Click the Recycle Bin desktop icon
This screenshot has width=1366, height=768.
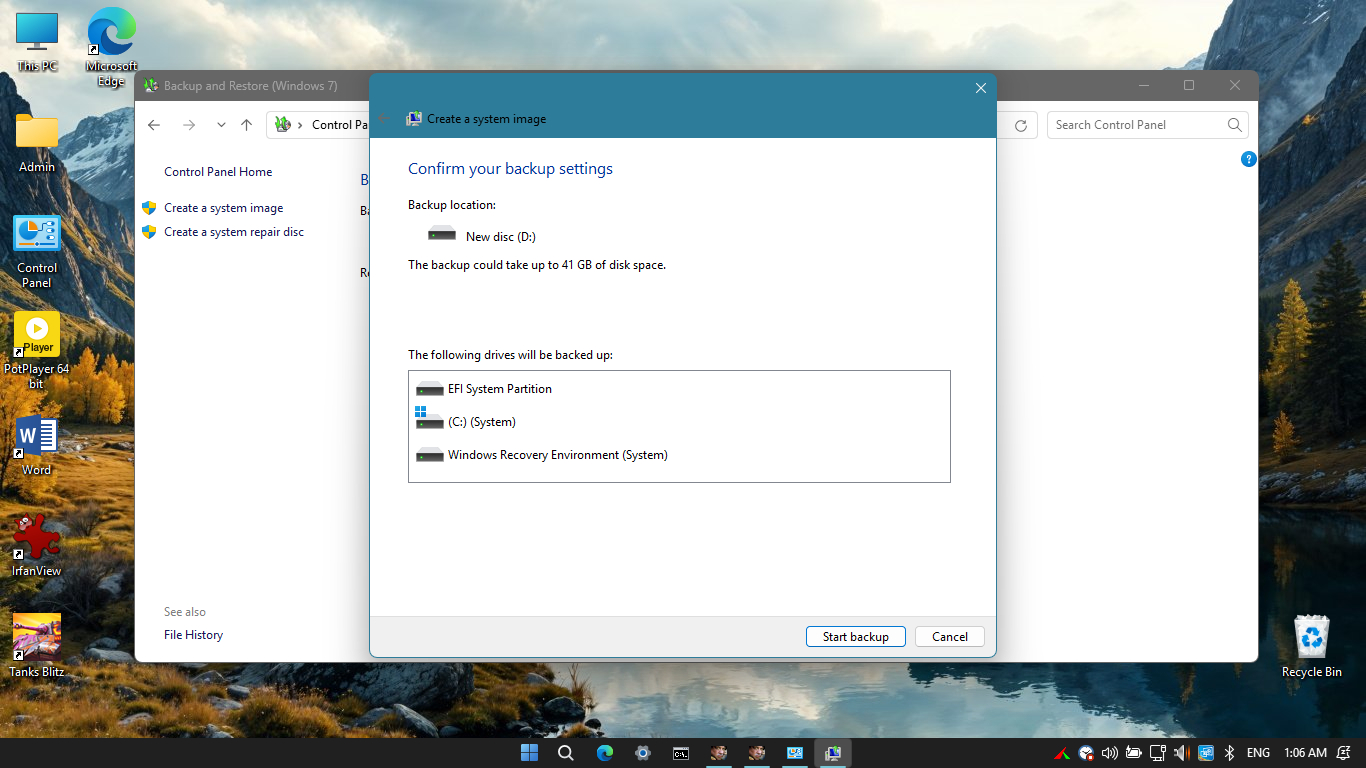click(1311, 645)
